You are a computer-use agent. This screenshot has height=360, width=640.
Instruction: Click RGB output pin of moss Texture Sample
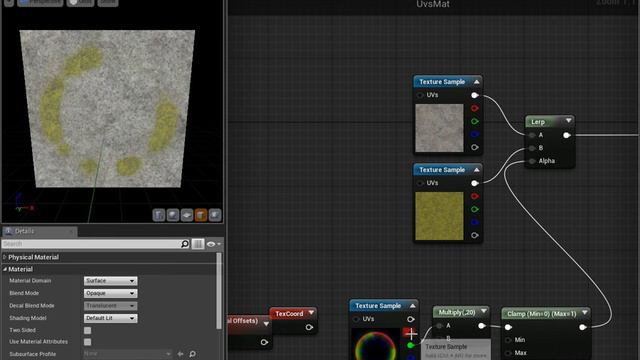point(474,183)
